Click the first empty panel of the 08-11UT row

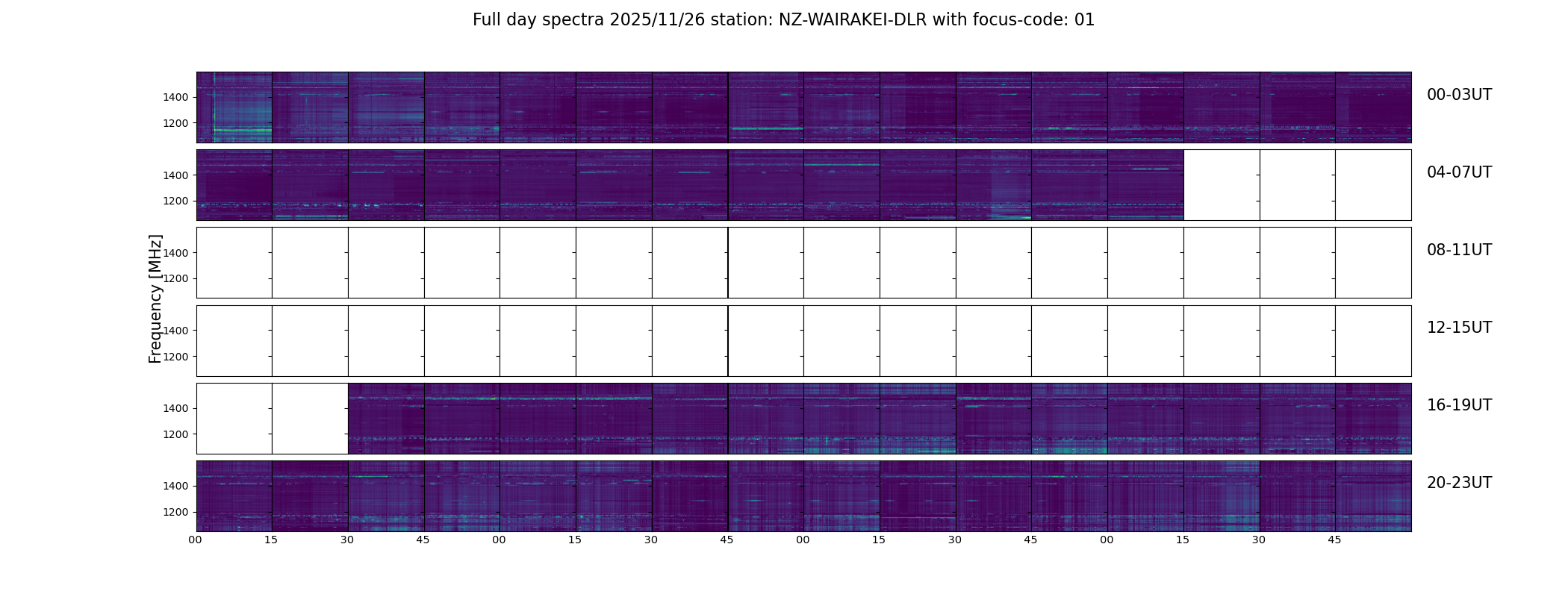pos(234,263)
